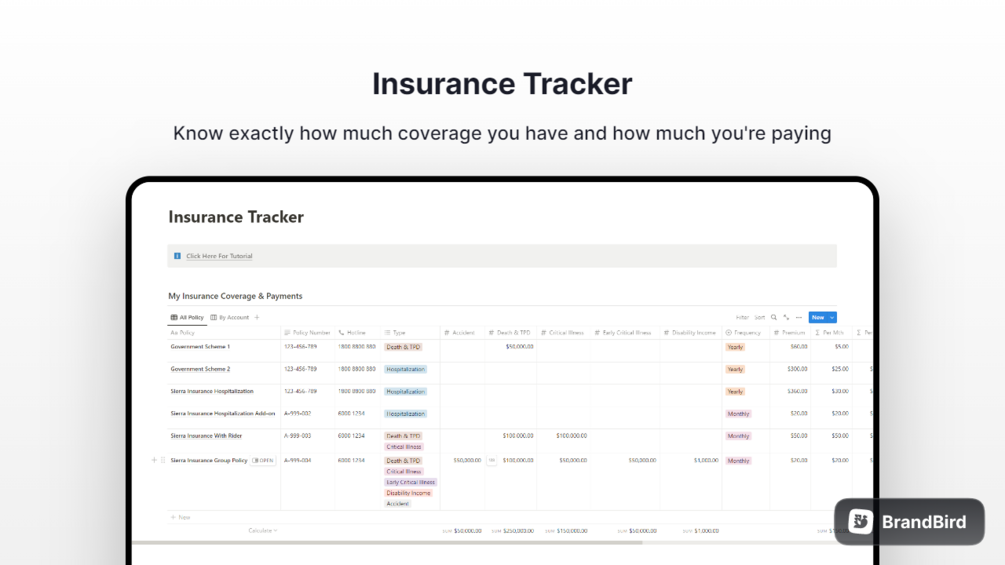Open the Click Here For Tutorial link
The width and height of the screenshot is (1005, 565).
pos(219,256)
